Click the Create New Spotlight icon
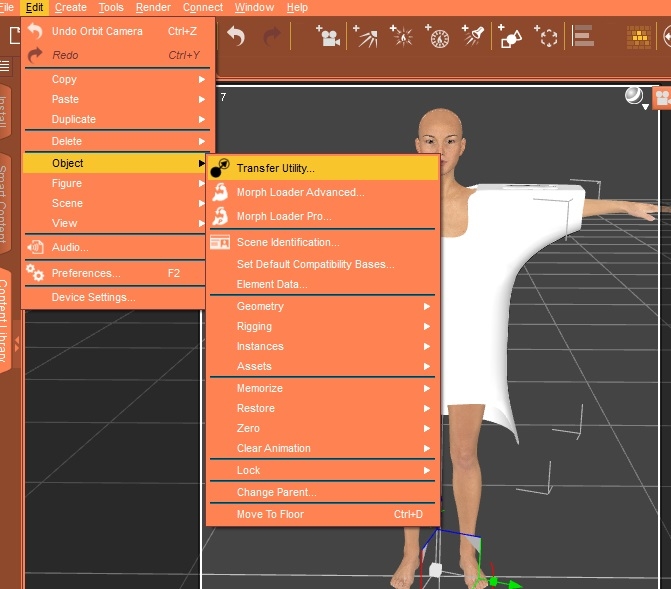 coord(473,38)
